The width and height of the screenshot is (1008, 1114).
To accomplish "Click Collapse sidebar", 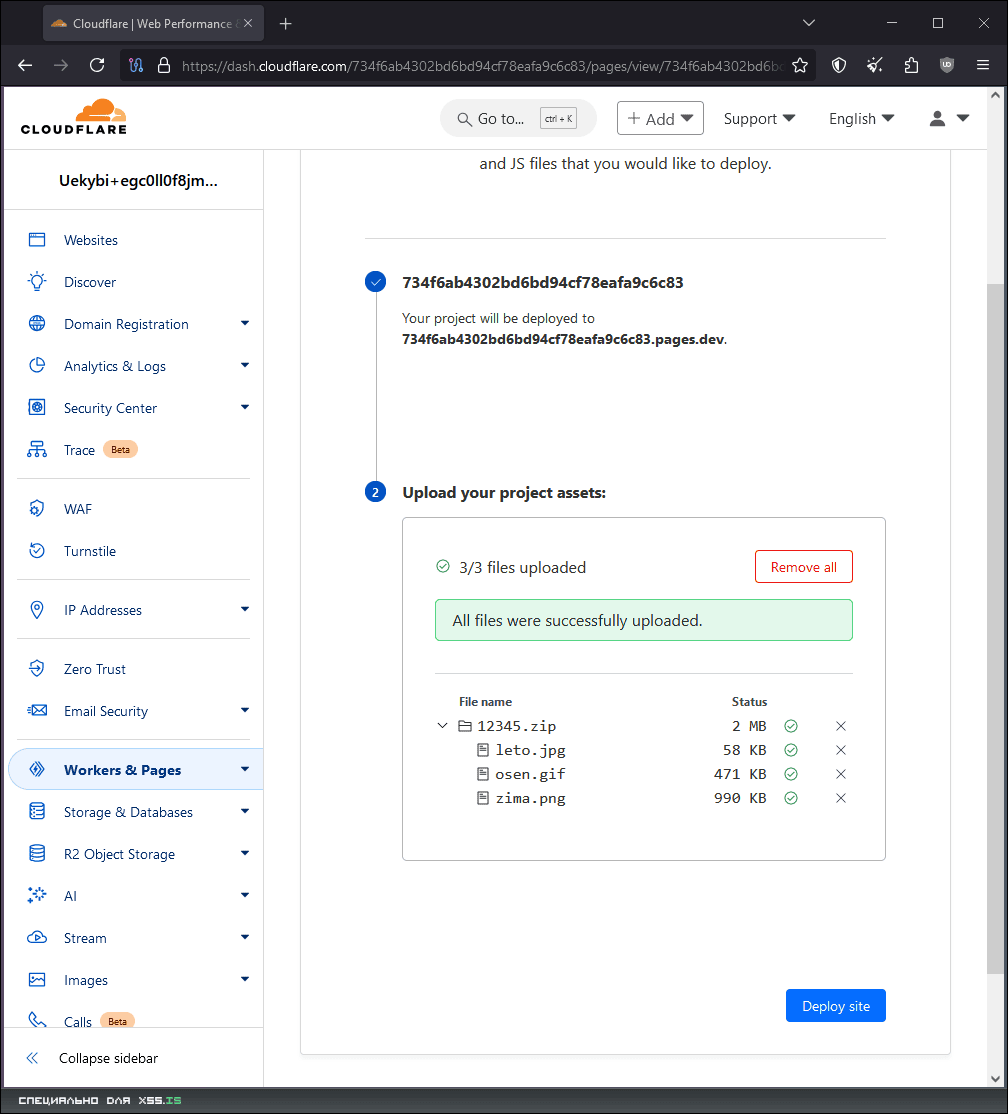I will coord(108,1058).
